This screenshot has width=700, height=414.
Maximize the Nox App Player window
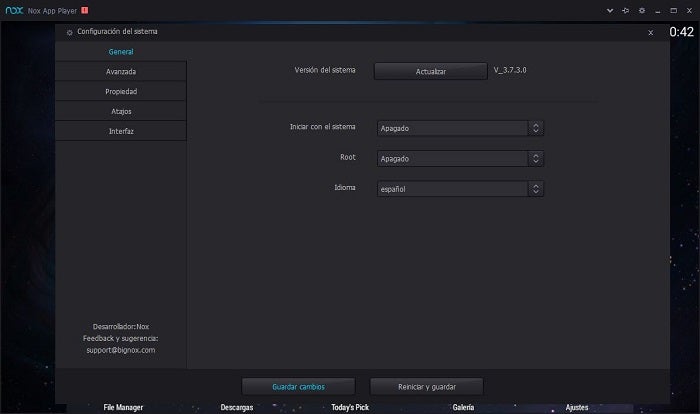[x=674, y=11]
